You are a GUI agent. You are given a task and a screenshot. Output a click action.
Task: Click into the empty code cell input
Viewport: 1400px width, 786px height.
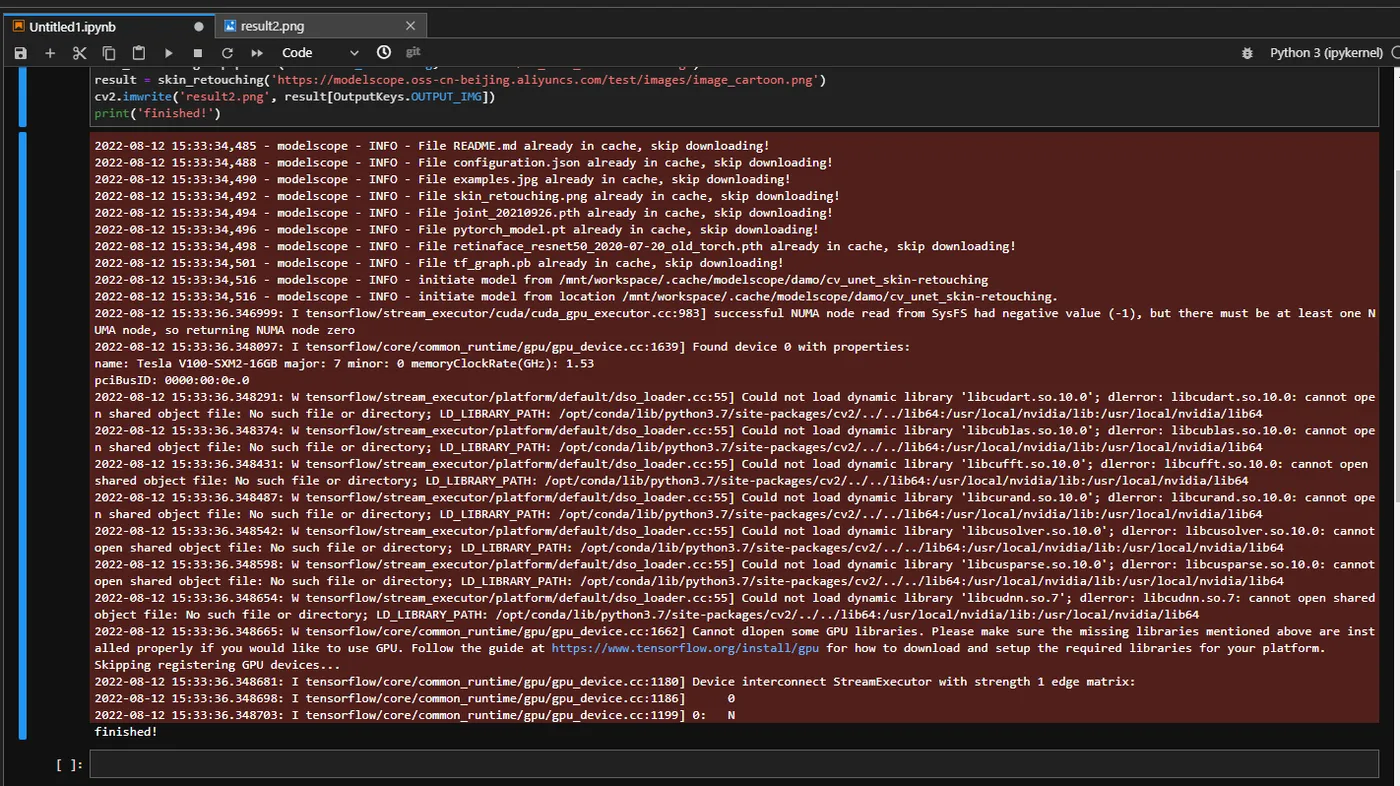(x=733, y=765)
